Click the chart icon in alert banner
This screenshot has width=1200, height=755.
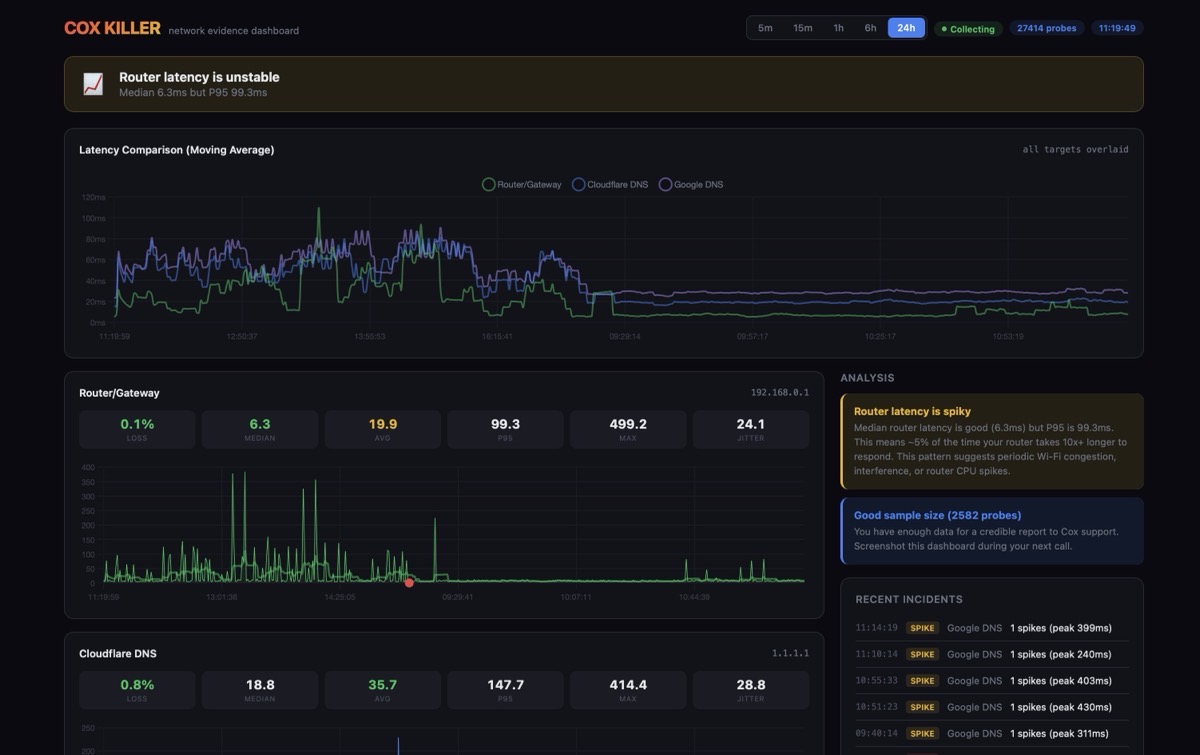93,84
